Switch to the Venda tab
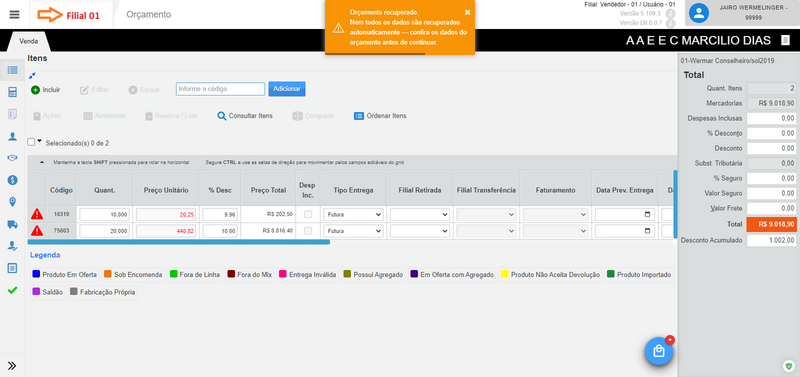 tap(29, 41)
